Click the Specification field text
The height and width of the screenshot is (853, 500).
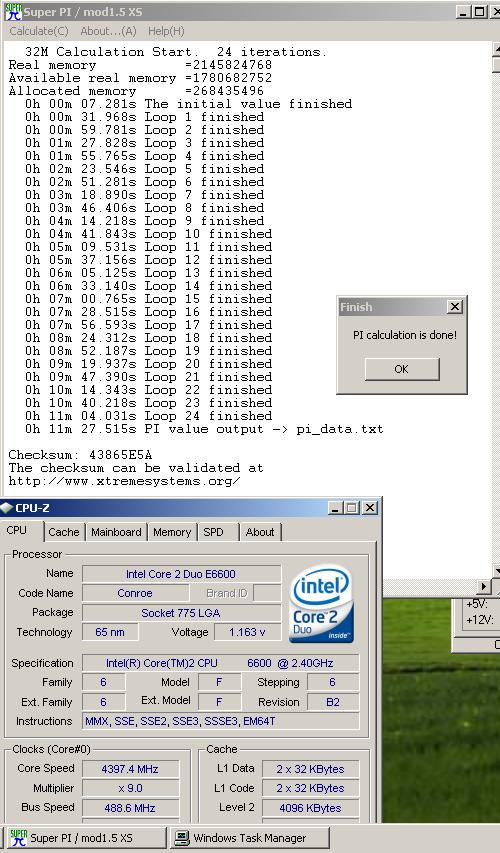point(220,663)
